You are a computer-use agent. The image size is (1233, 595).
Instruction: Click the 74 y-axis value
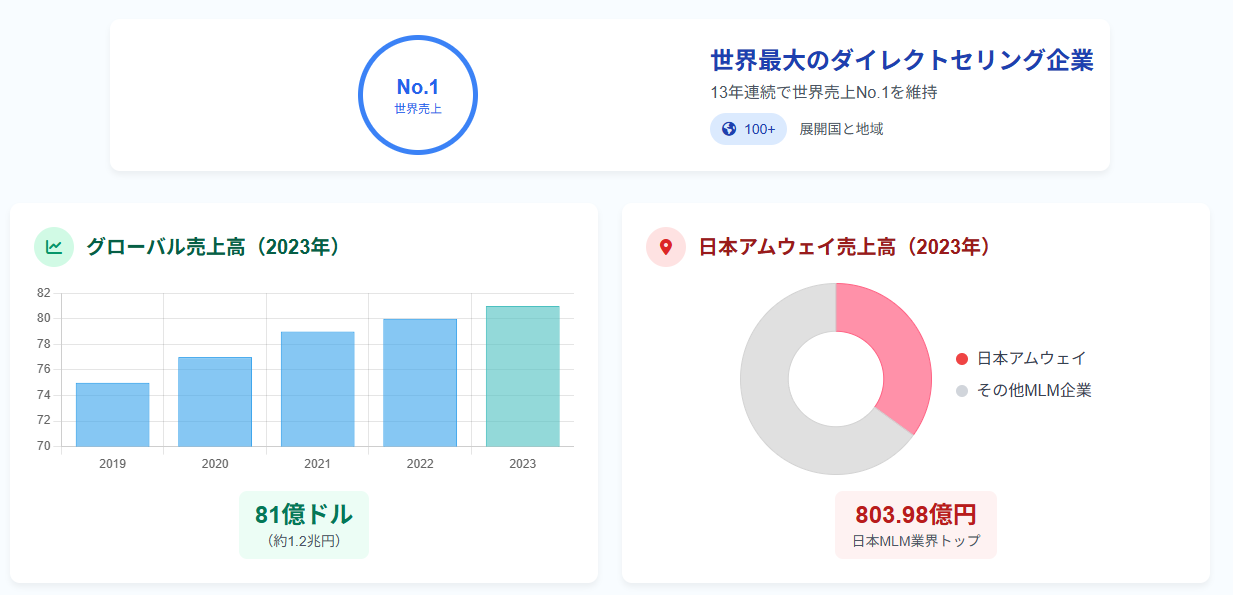43,395
